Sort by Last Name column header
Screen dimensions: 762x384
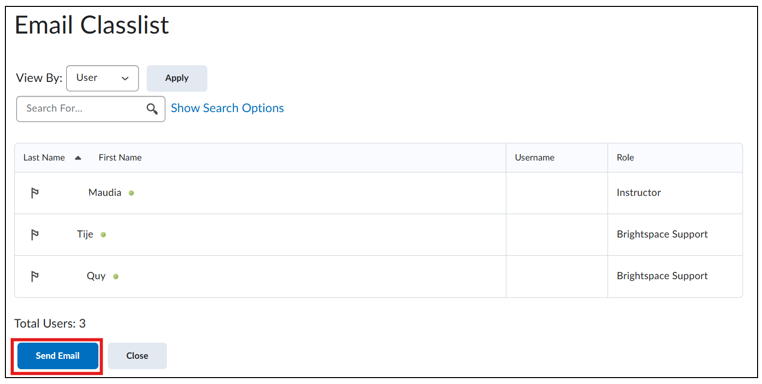coord(44,157)
